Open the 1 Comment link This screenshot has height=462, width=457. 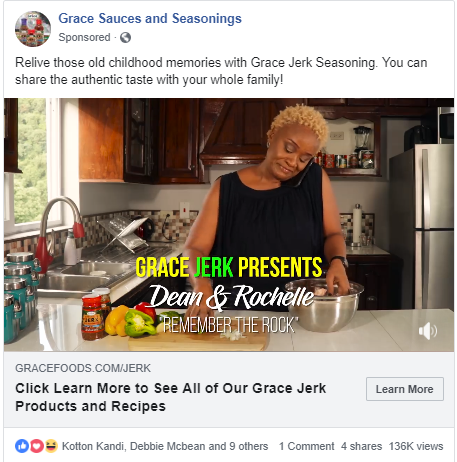tap(306, 446)
